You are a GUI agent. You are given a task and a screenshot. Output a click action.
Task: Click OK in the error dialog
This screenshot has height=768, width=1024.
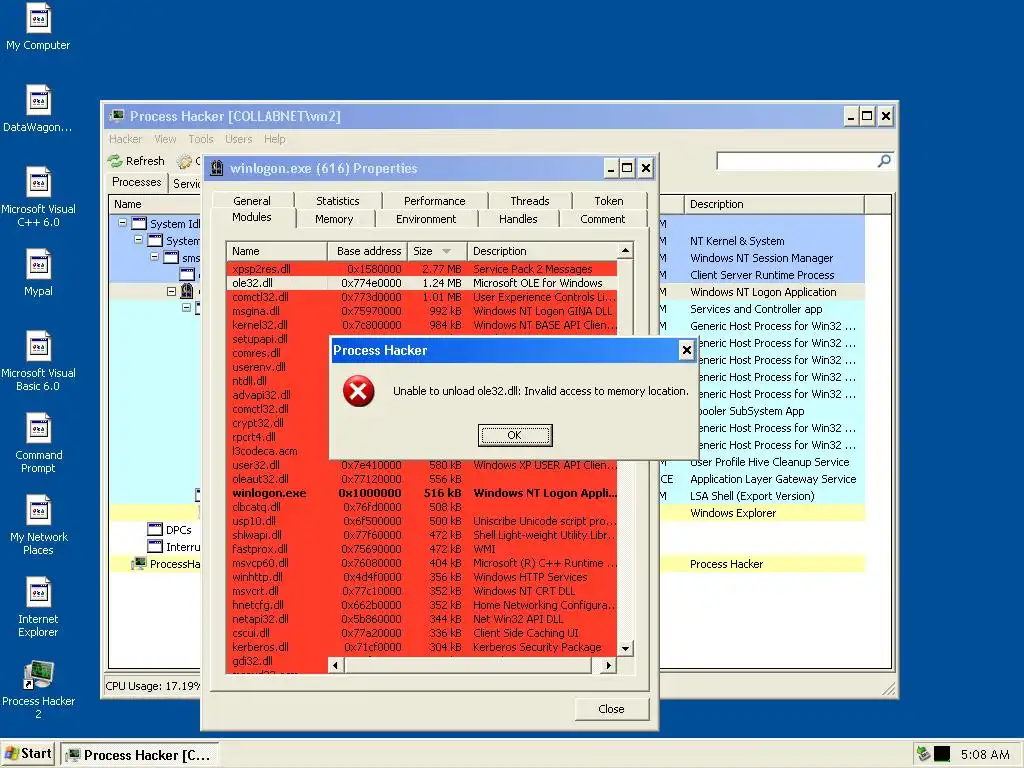pos(515,435)
